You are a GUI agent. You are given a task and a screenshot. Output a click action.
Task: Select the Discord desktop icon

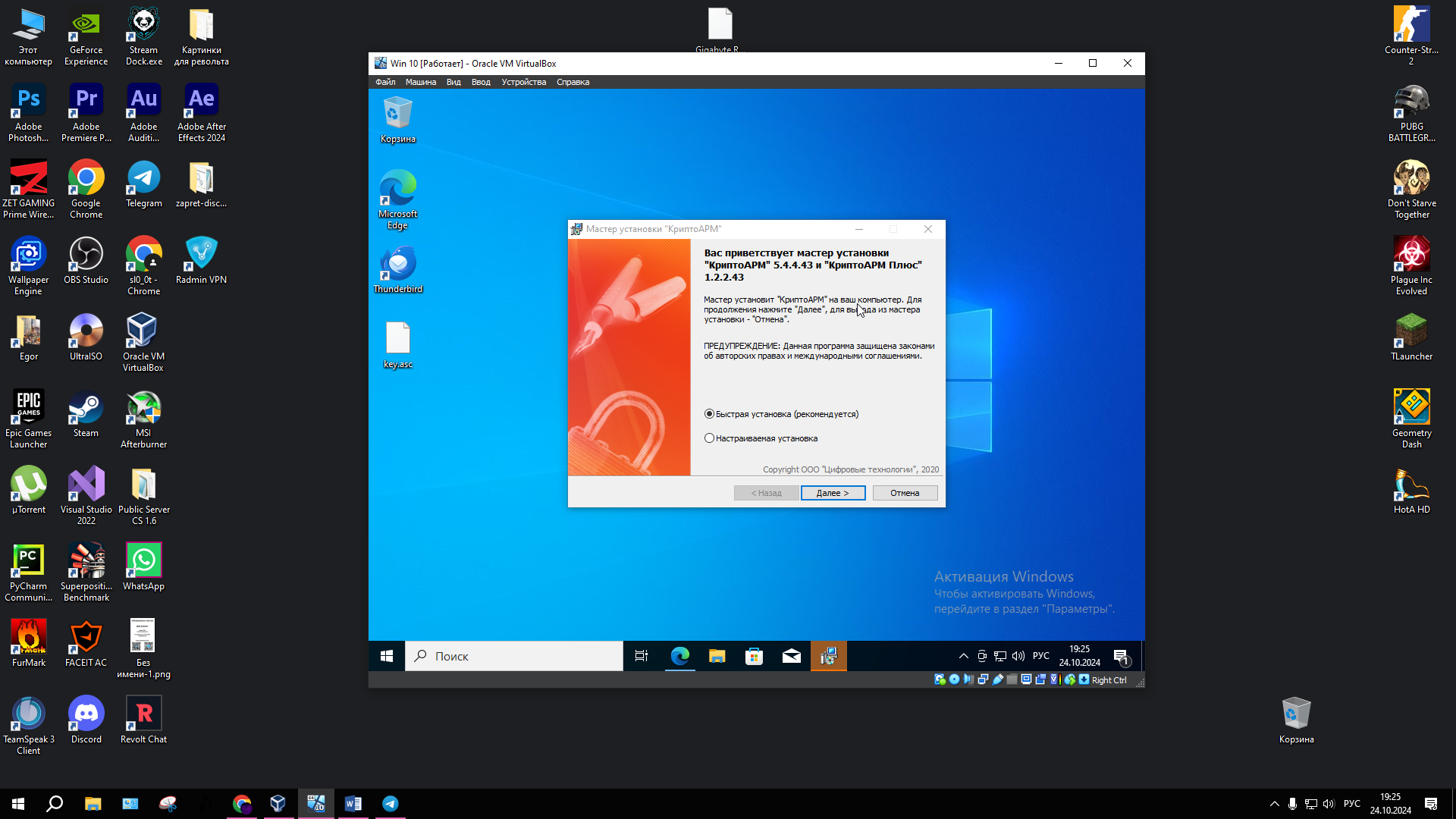86,720
